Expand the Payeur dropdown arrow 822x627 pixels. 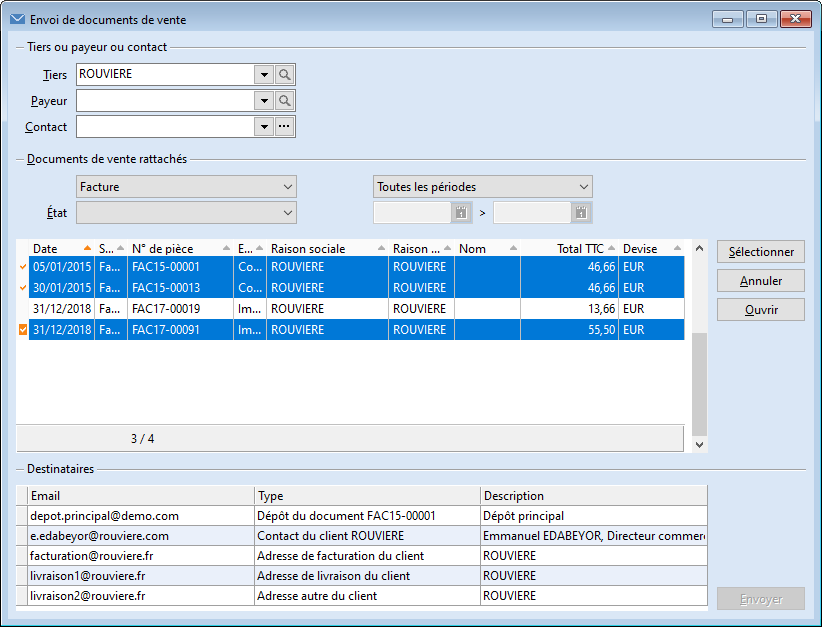pyautogui.click(x=264, y=100)
